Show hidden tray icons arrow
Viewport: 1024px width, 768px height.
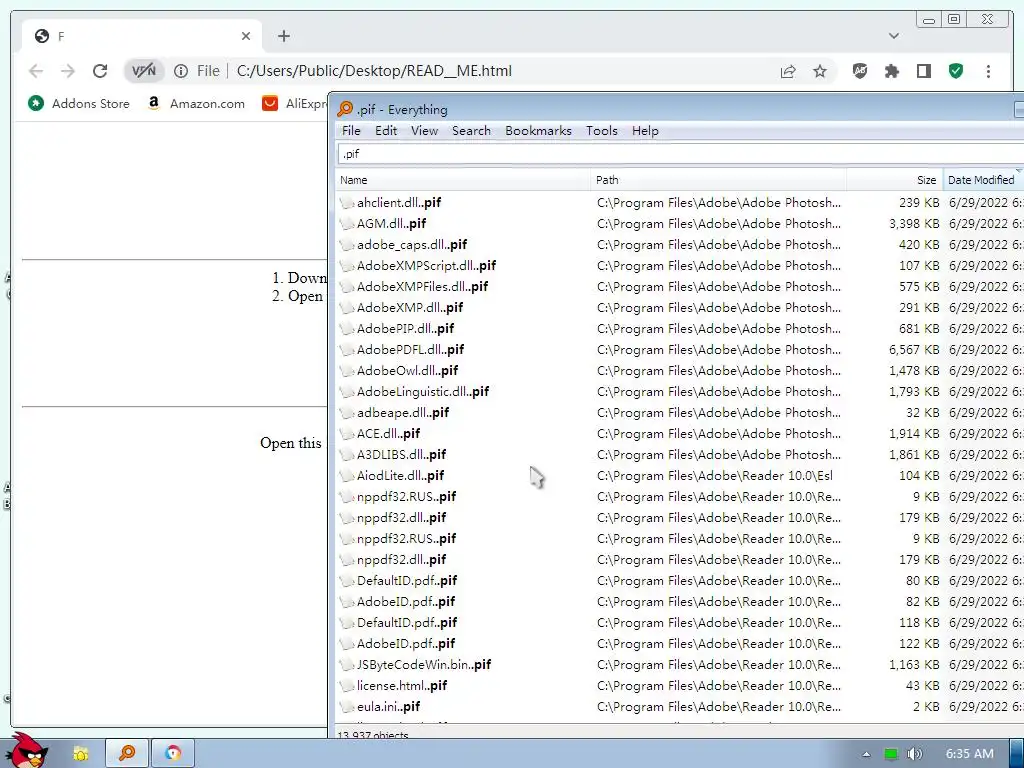tap(866, 754)
